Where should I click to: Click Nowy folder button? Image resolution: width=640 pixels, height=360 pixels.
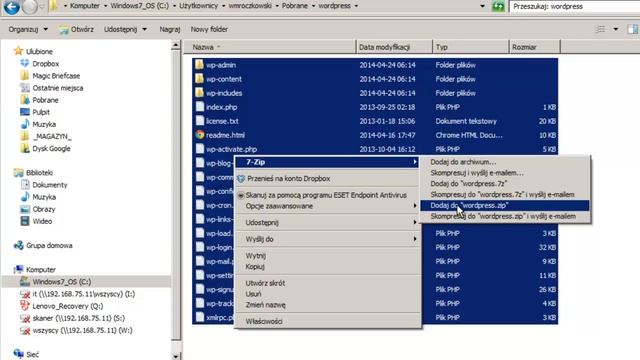pyautogui.click(x=209, y=29)
